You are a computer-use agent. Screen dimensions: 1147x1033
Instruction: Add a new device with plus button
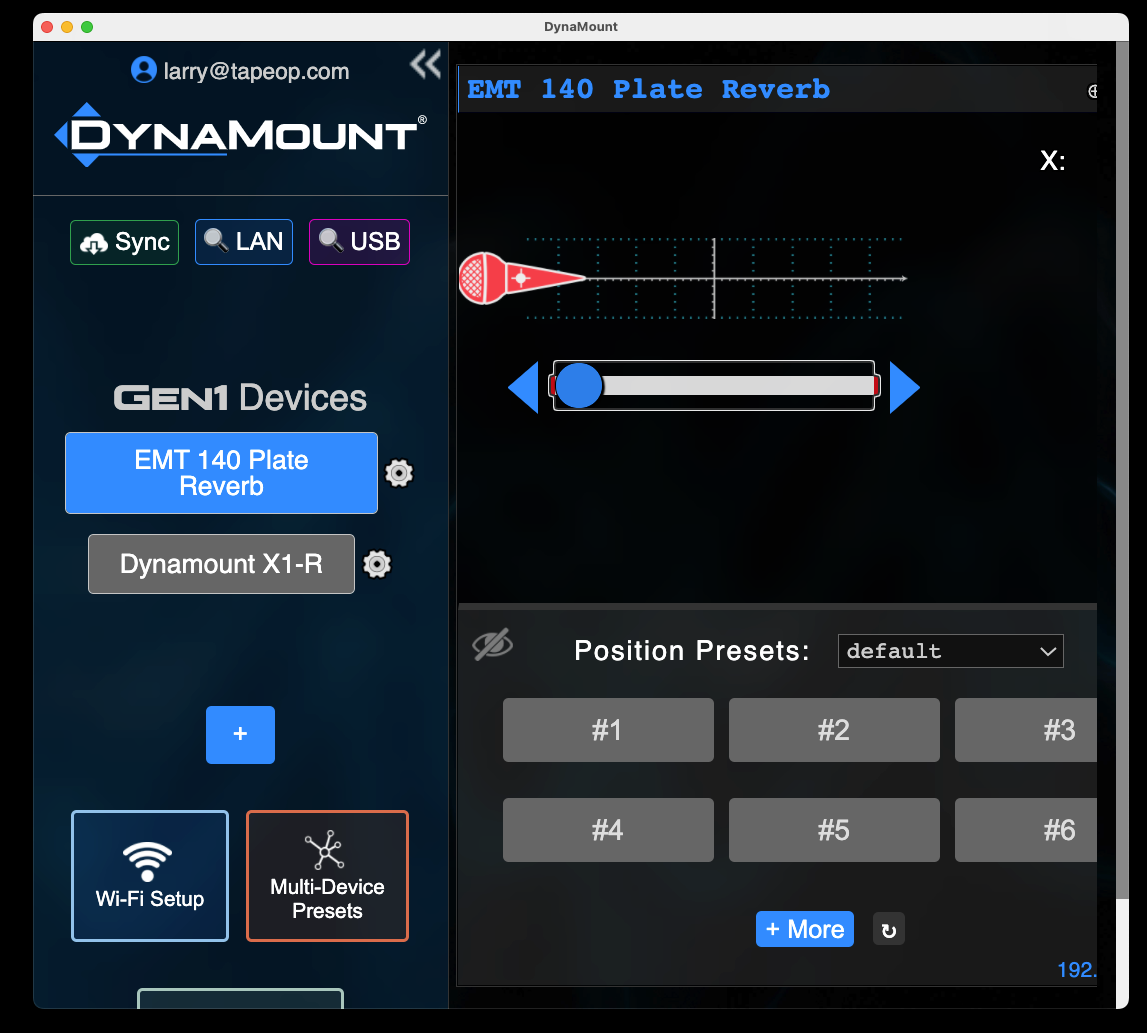point(241,735)
